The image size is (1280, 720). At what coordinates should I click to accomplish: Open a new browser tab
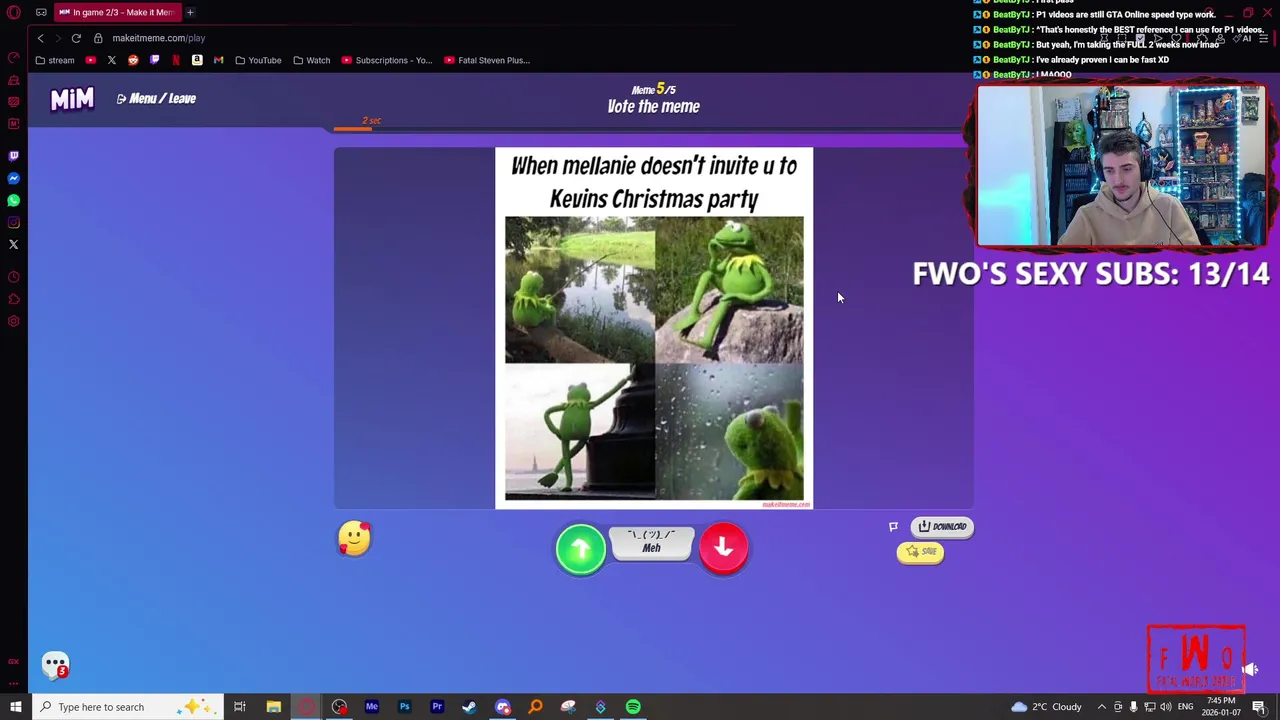(190, 12)
